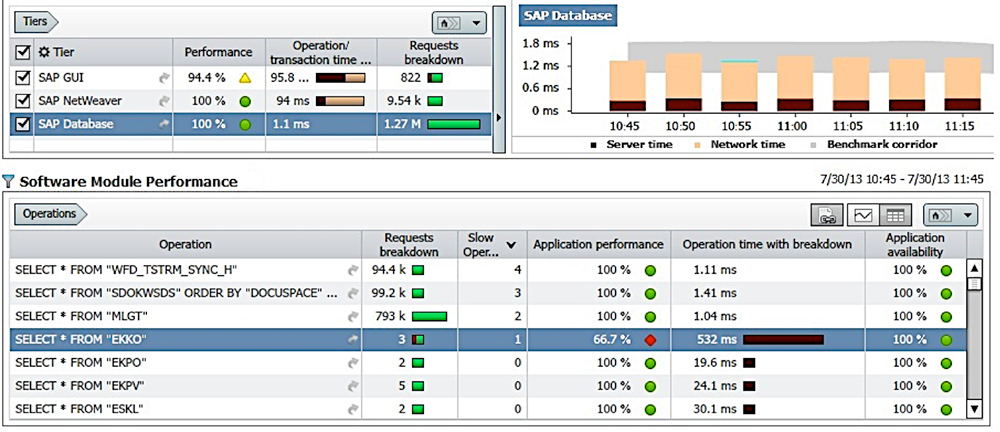Sort by Application availability column header
This screenshot has width=1000, height=432.
915,244
